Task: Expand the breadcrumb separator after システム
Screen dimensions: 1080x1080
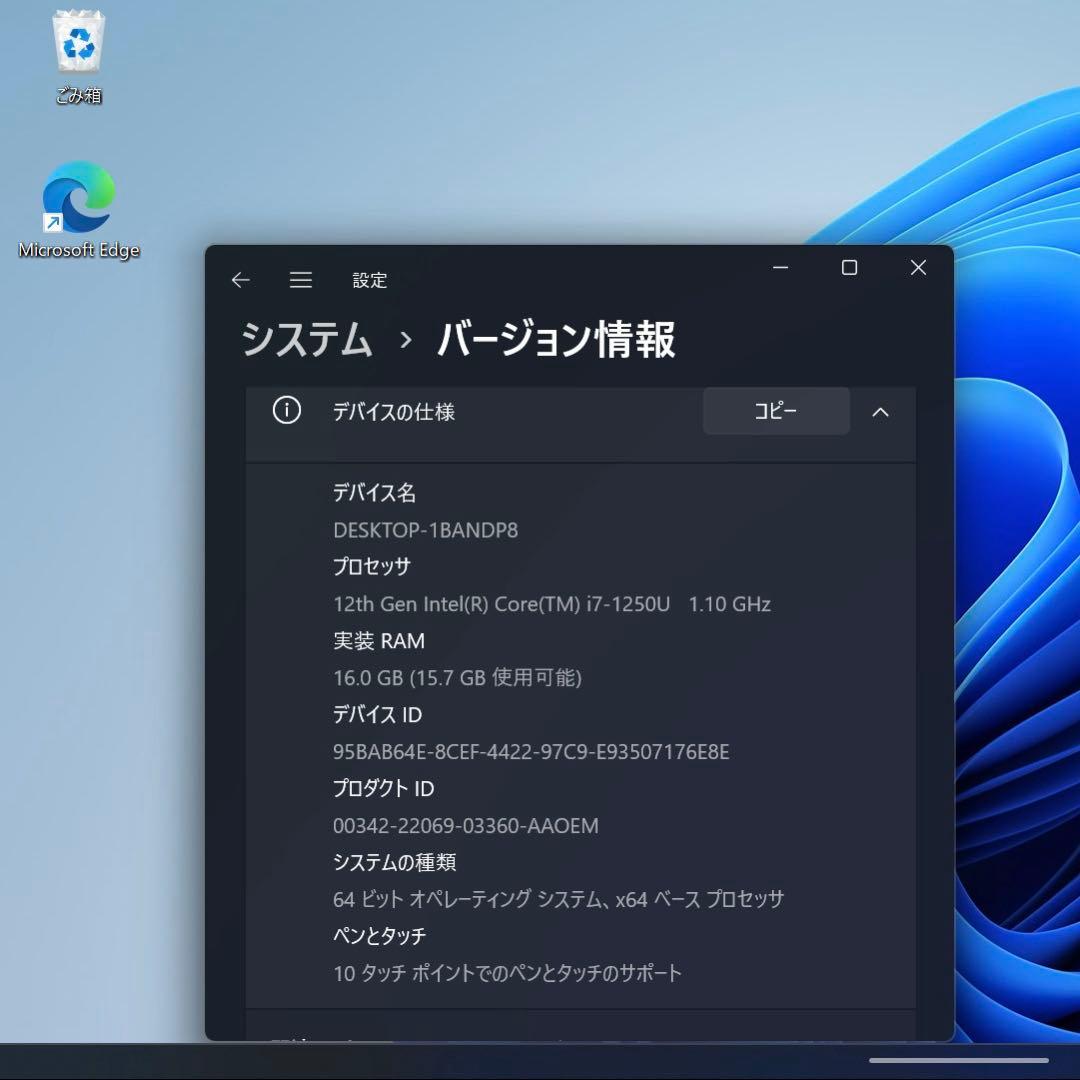Action: (404, 340)
